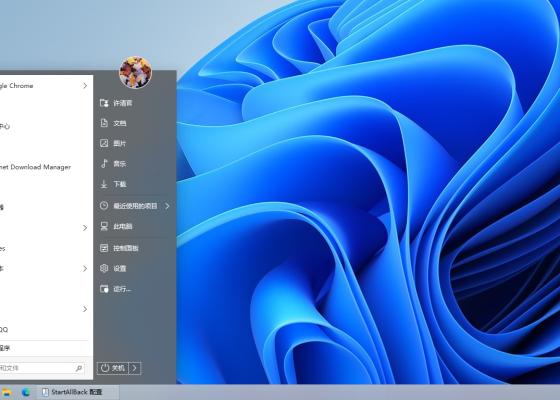This screenshot has height=400, width=560.
Task: Open 控制面板 (Control Panel)
Action: (x=126, y=248)
